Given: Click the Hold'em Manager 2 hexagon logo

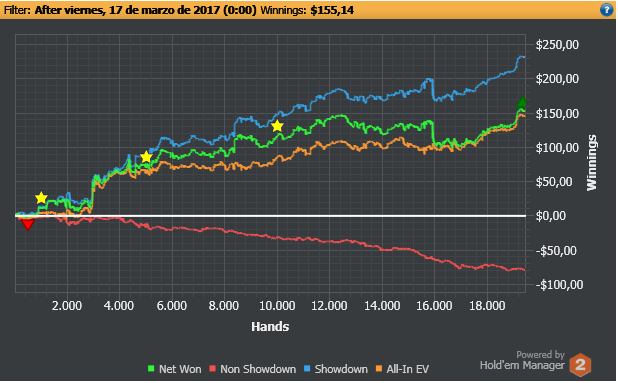Looking at the screenshot, I should [x=580, y=365].
